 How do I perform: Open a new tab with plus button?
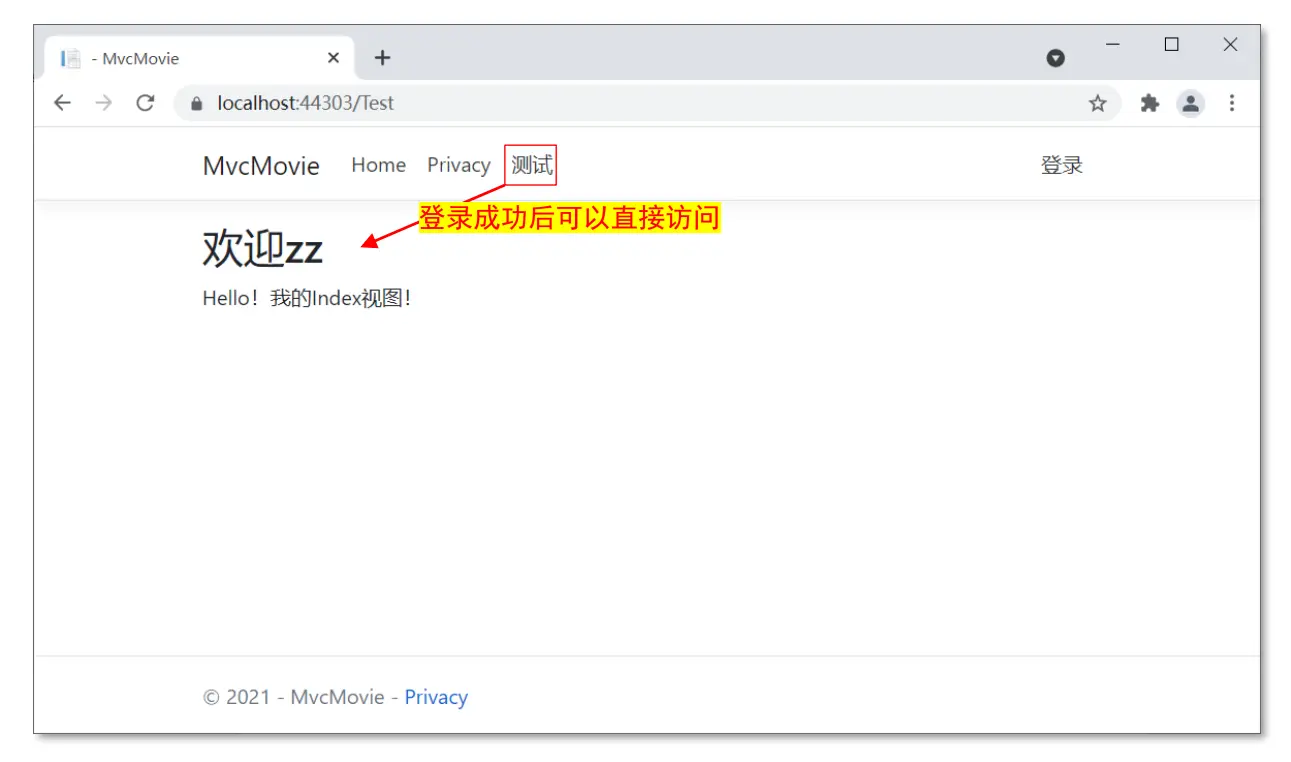tap(382, 58)
